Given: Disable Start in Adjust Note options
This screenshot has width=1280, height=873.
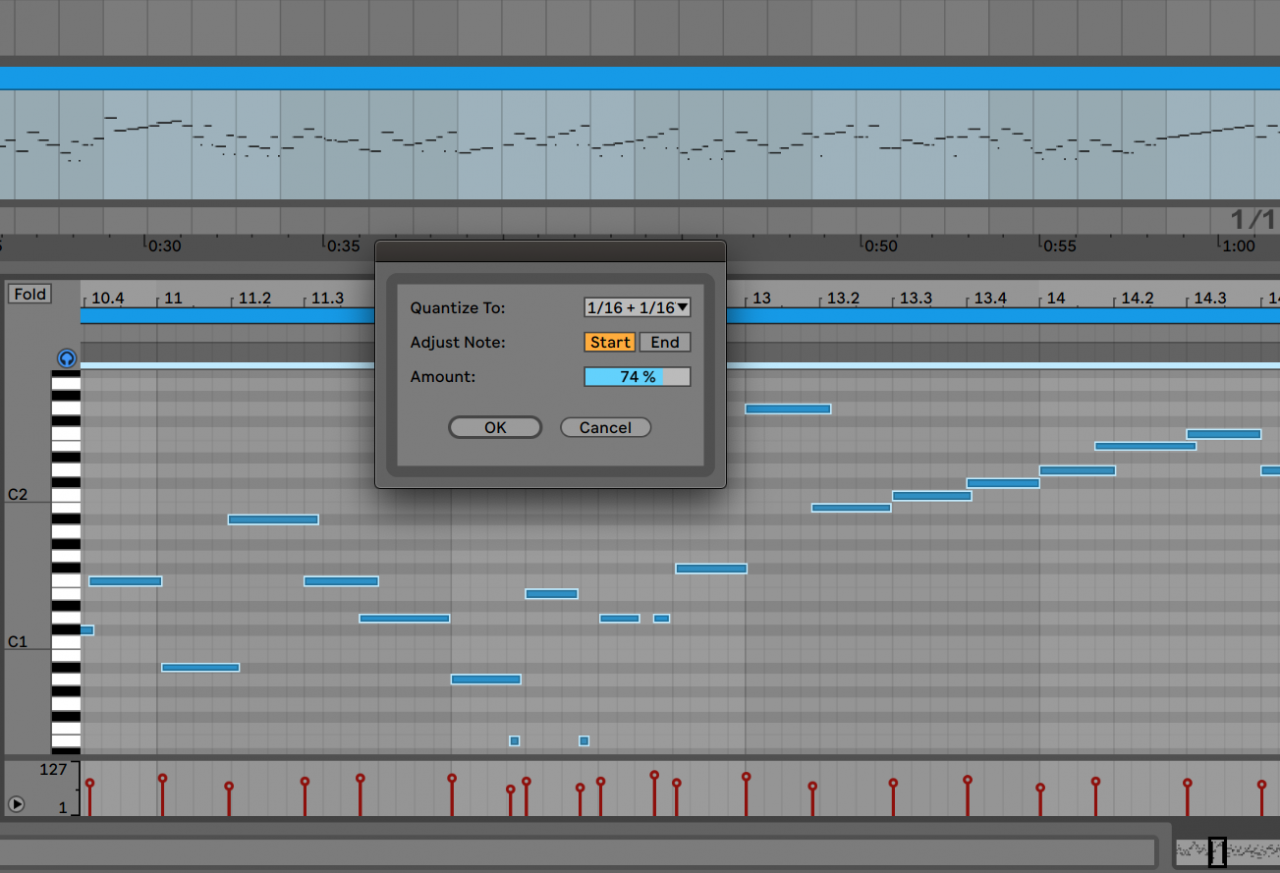Looking at the screenshot, I should click(x=609, y=342).
